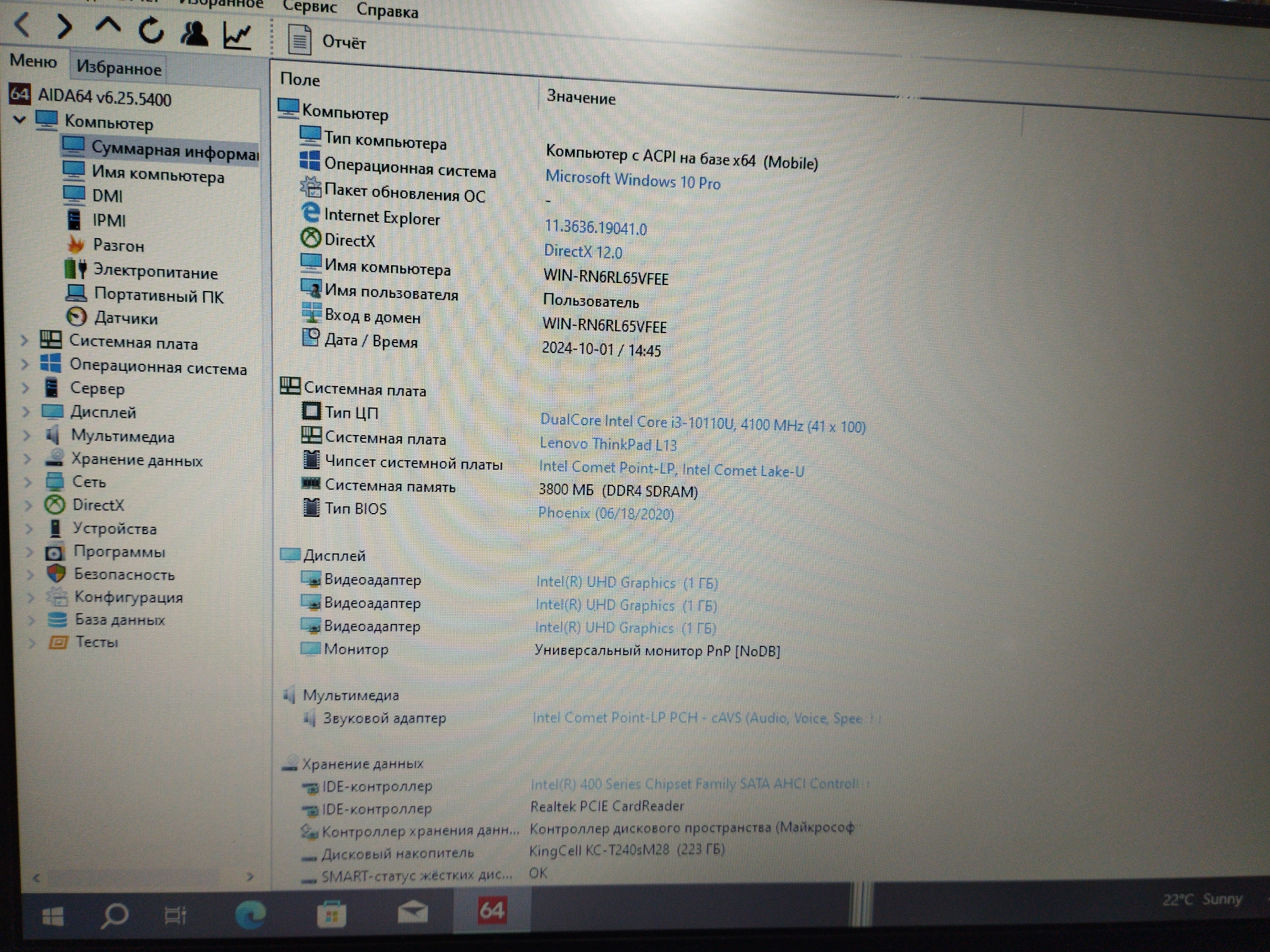Click the Электропитание plug icon
Viewport: 1270px width, 952px height.
(x=75, y=269)
